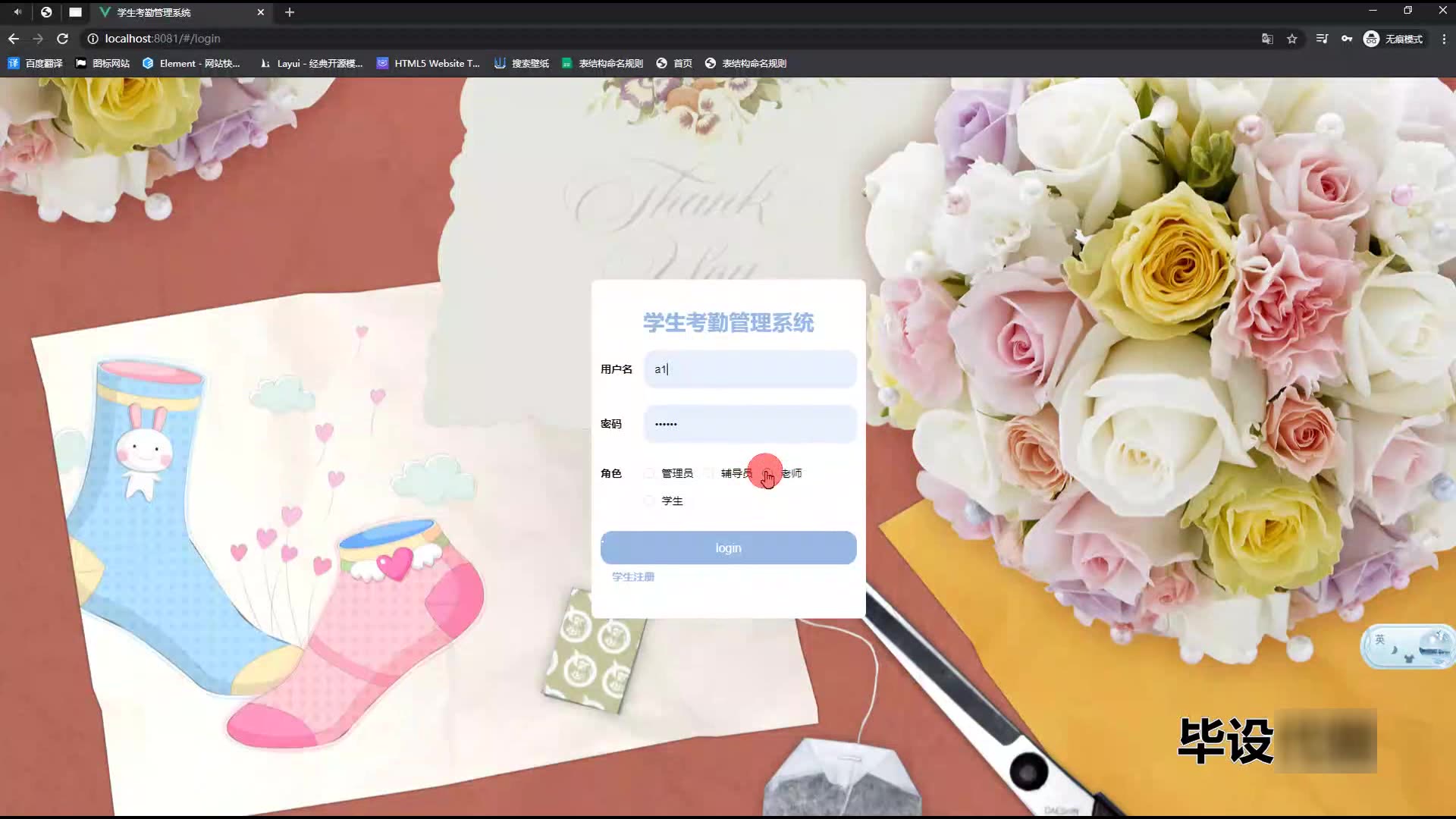Open incognito profile indicator 无痕模式
This screenshot has height=819, width=1456.
click(x=1393, y=39)
